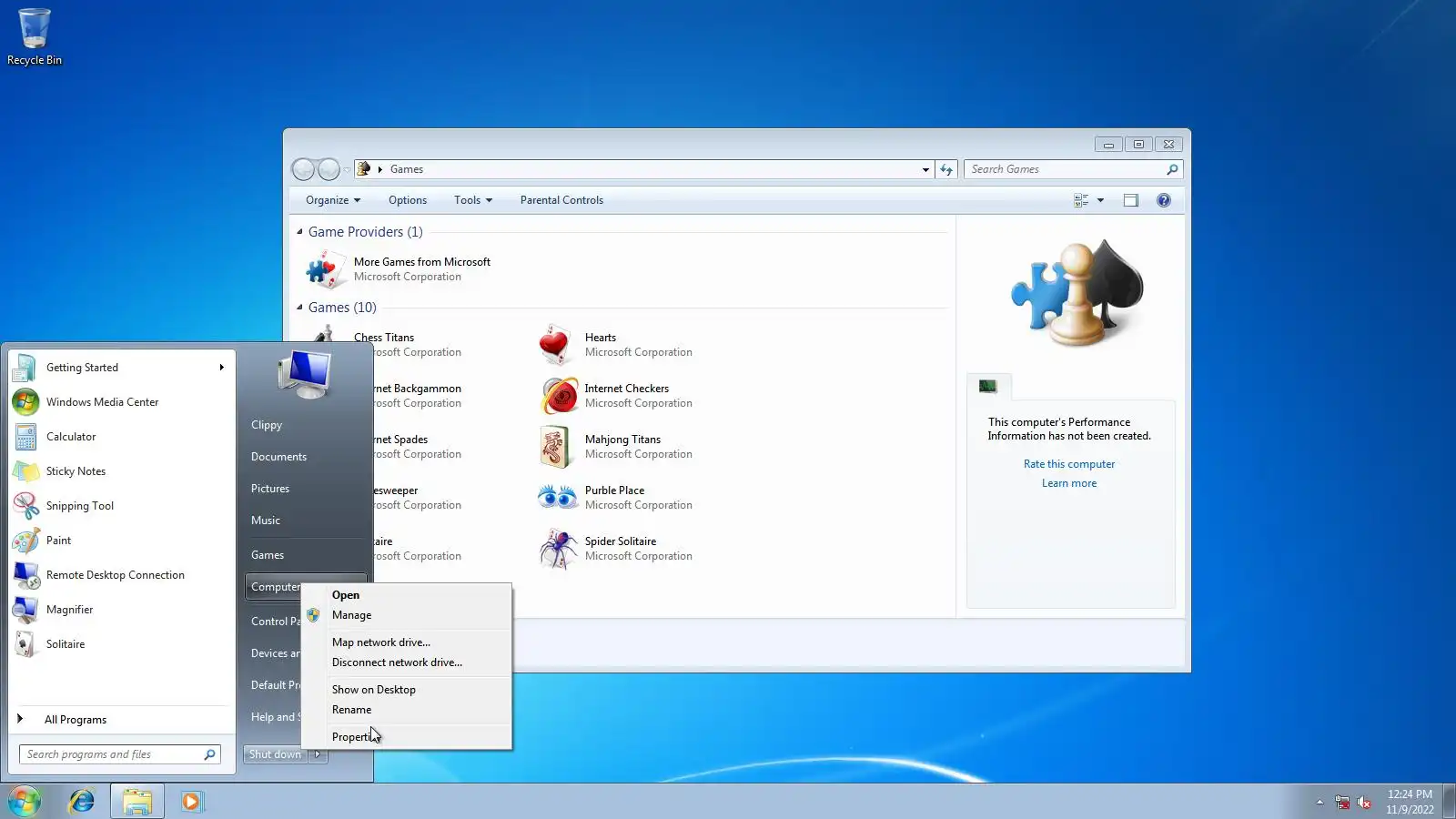Viewport: 1456px width, 819px height.
Task: Choose Manage from the context menu
Action: (x=406, y=615)
